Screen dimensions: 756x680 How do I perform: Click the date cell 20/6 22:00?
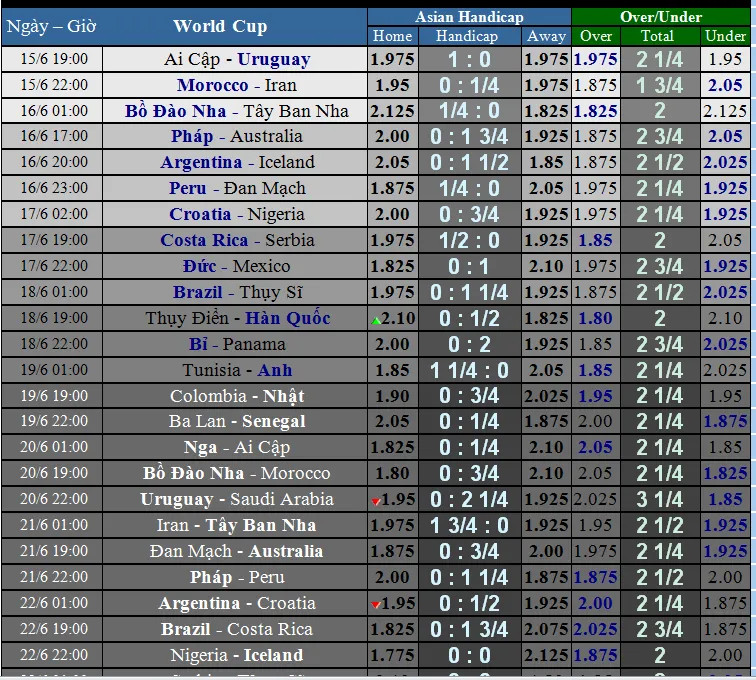point(54,500)
